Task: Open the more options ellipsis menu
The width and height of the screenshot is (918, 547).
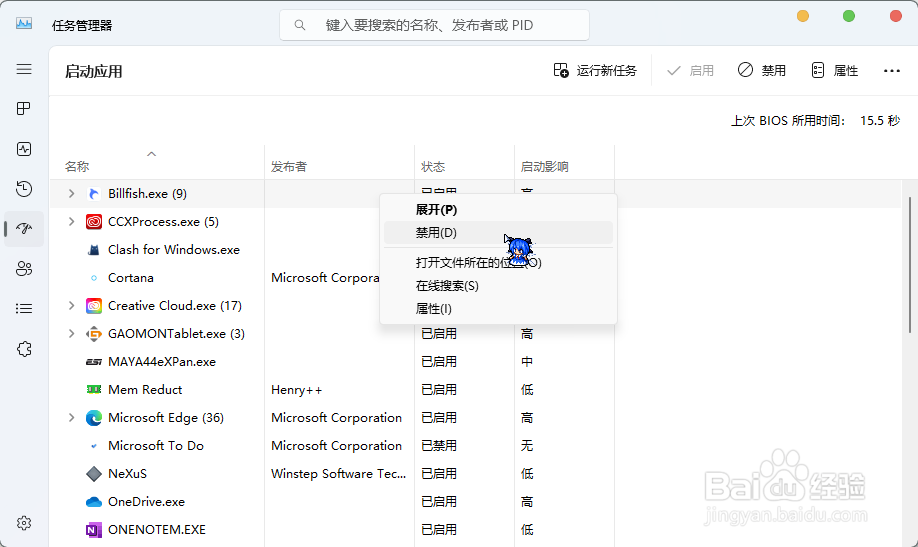Action: point(892,71)
